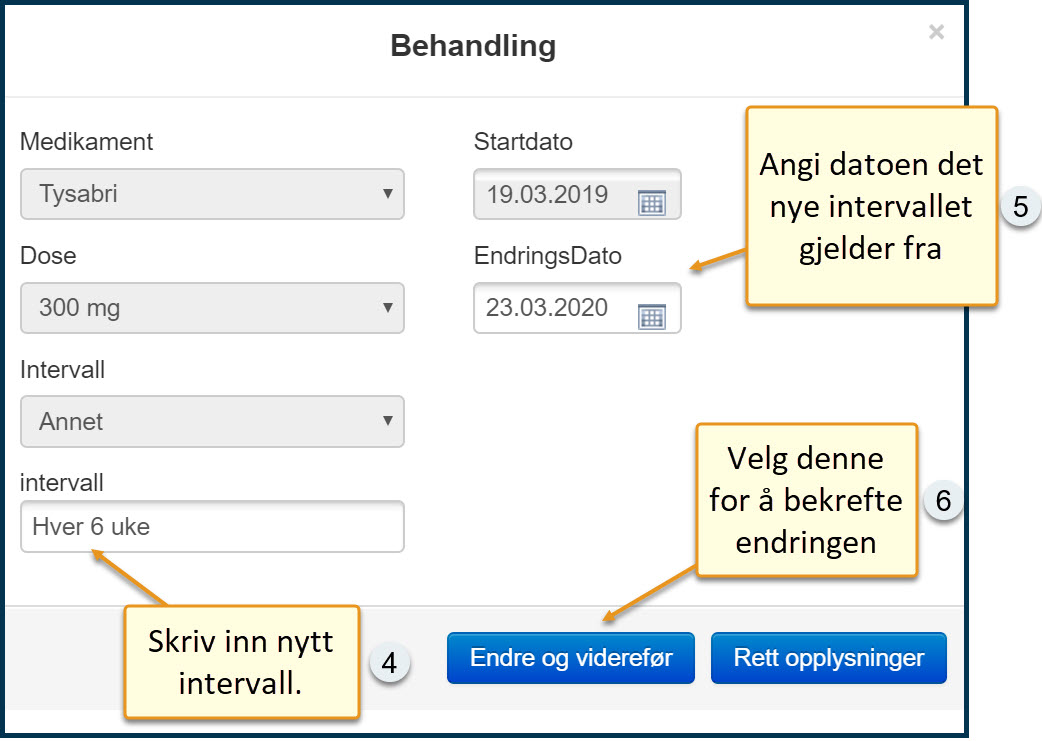Expand the Intervall dropdown showing Annet
The image size is (1042, 741).
[x=212, y=422]
